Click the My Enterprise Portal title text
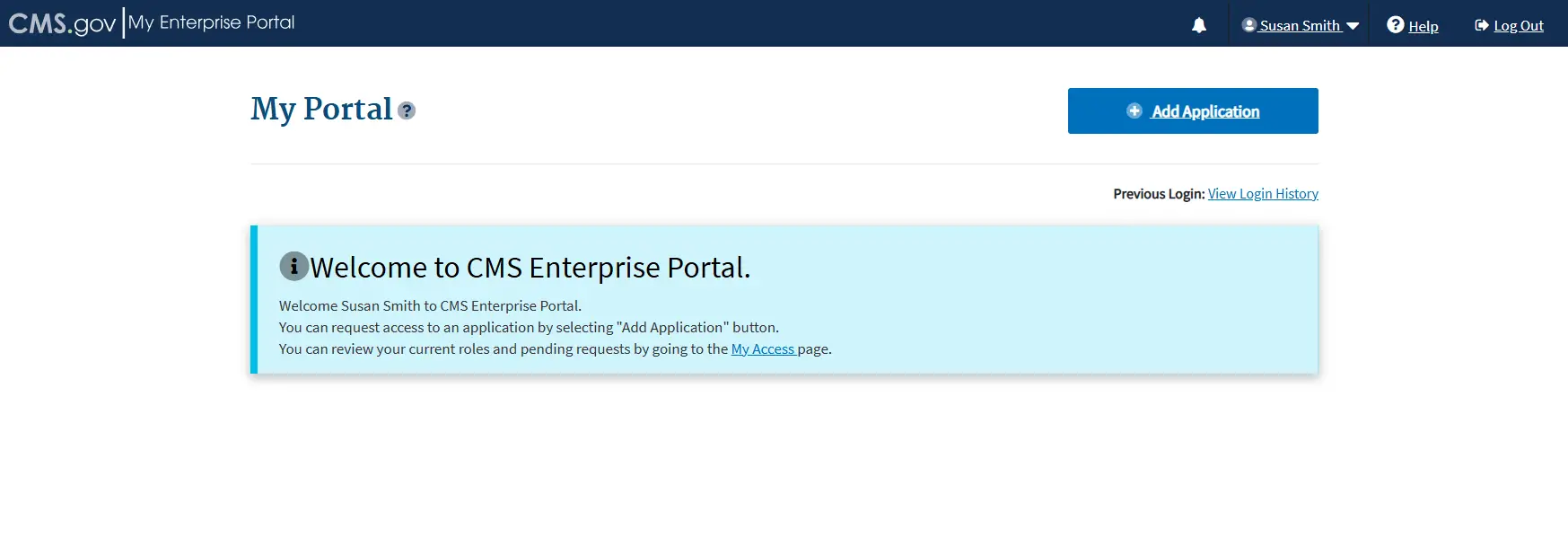The width and height of the screenshot is (1568, 538). [212, 22]
